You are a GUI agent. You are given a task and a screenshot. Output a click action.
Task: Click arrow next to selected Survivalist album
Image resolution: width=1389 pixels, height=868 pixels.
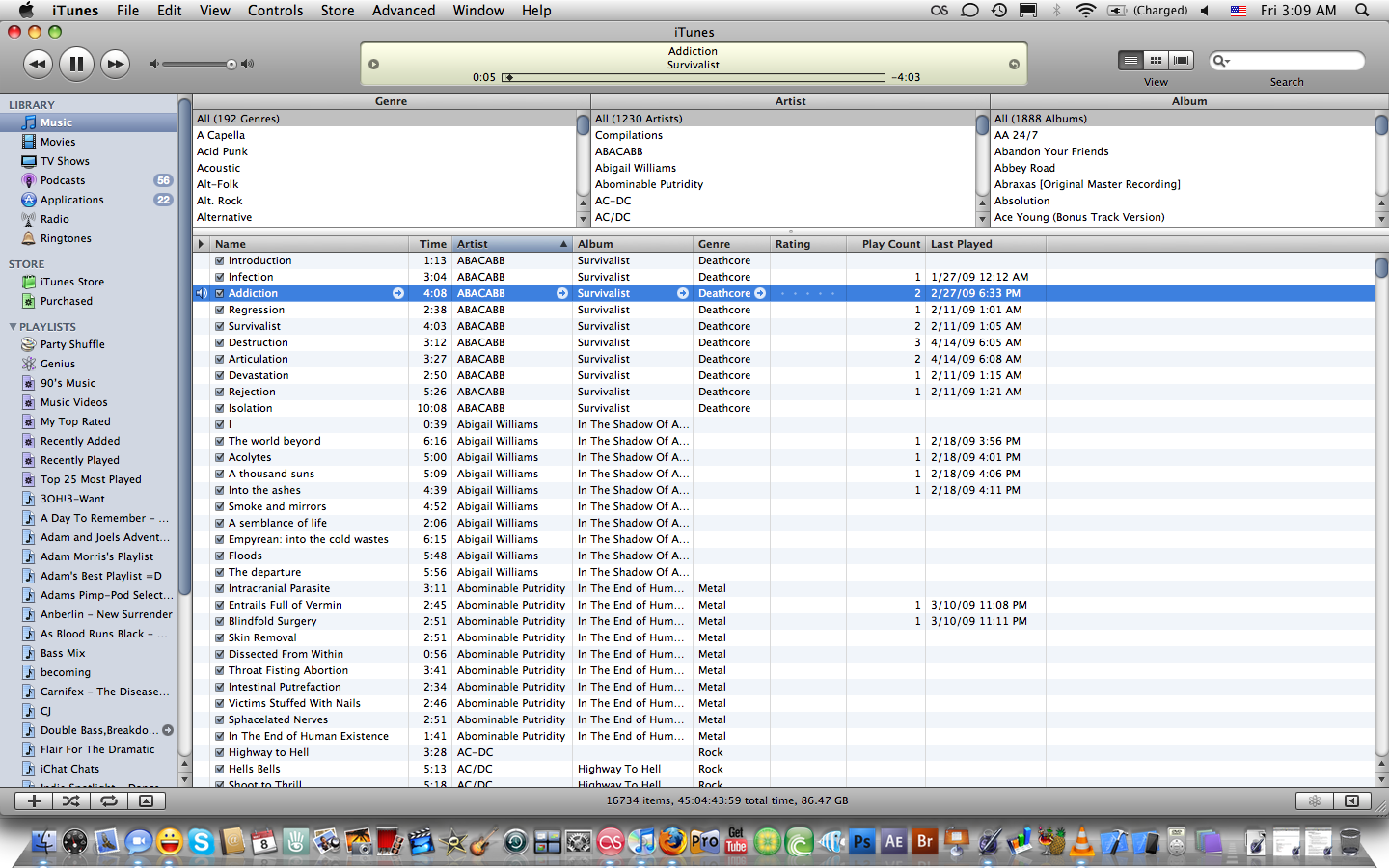coord(683,293)
